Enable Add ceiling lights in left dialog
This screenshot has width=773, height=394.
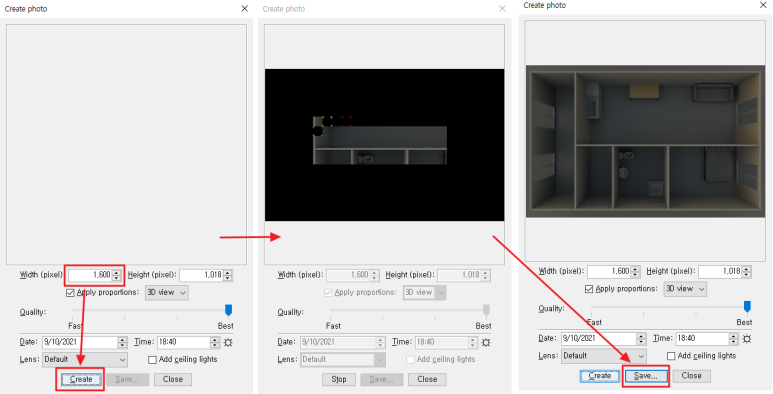[152, 360]
